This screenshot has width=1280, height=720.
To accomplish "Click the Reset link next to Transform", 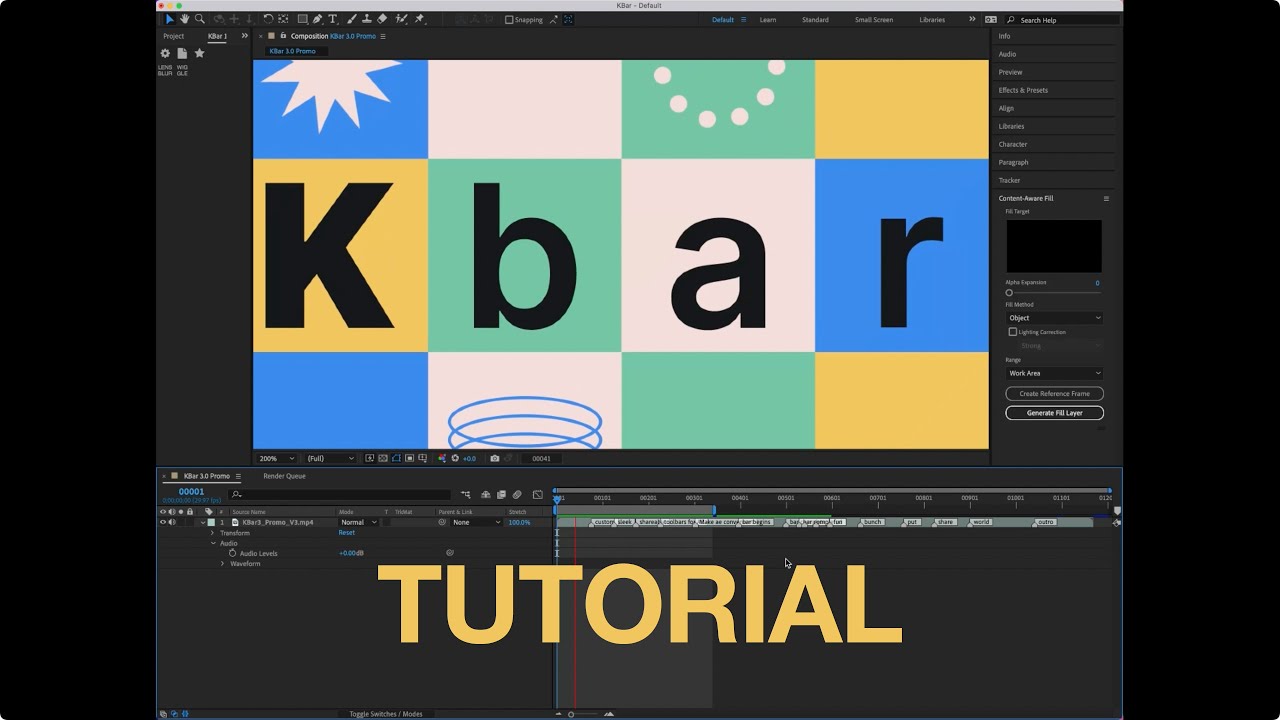I will 346,533.
